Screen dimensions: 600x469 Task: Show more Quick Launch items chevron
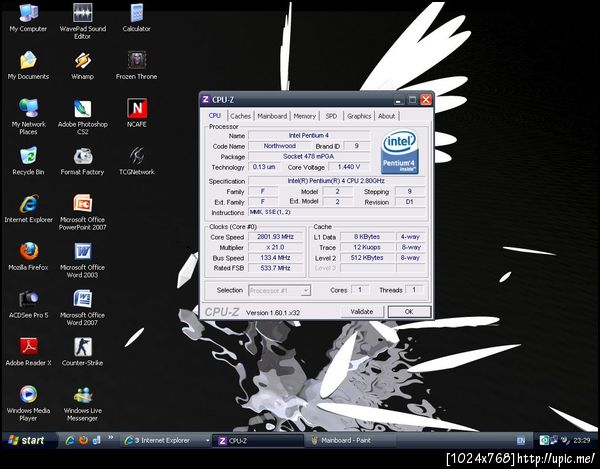pos(110,437)
